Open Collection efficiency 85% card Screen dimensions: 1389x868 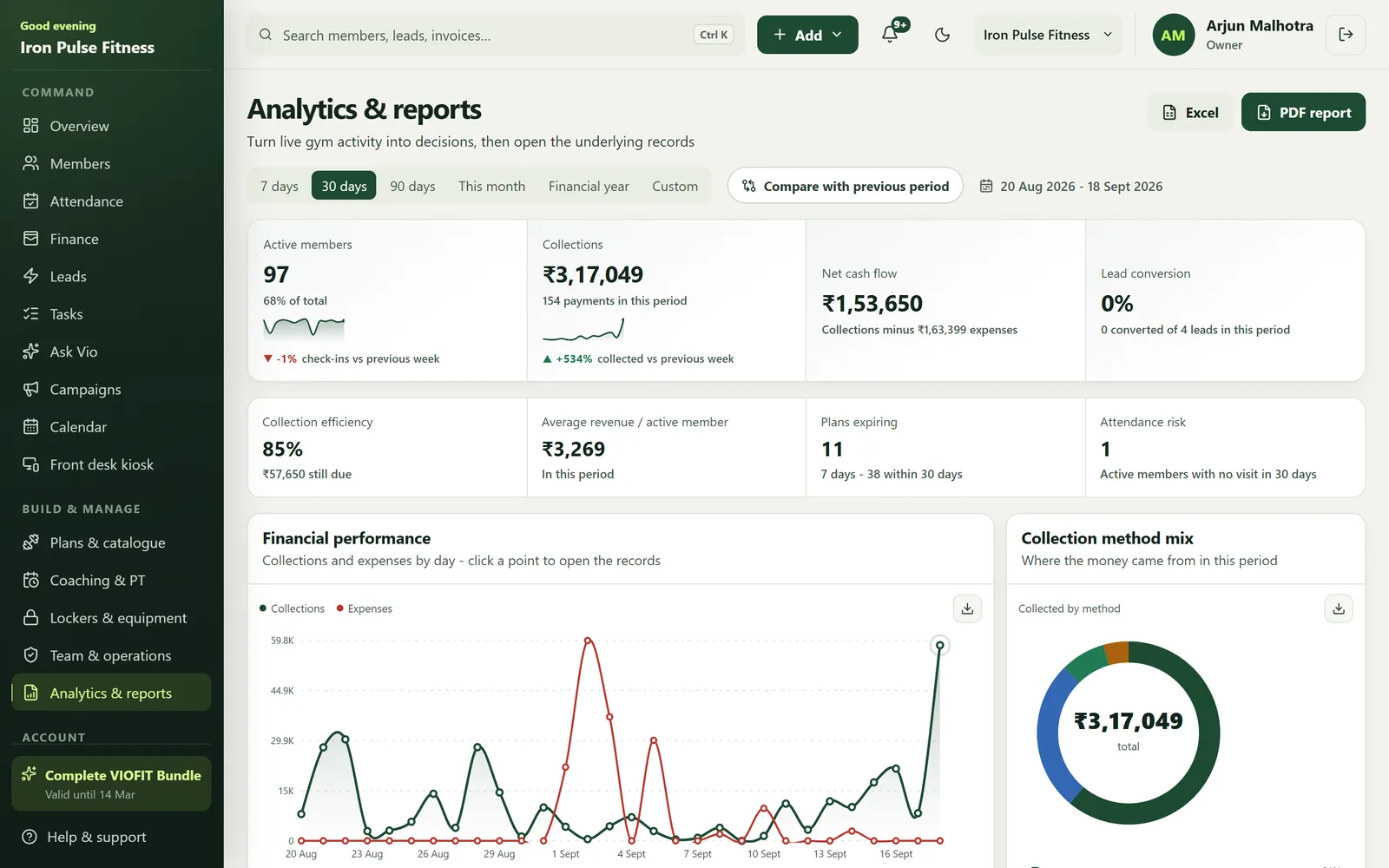[x=387, y=448]
